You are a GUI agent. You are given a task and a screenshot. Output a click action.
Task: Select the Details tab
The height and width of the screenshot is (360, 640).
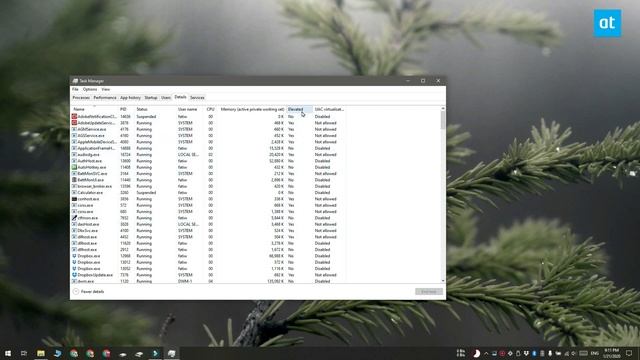[x=180, y=97]
